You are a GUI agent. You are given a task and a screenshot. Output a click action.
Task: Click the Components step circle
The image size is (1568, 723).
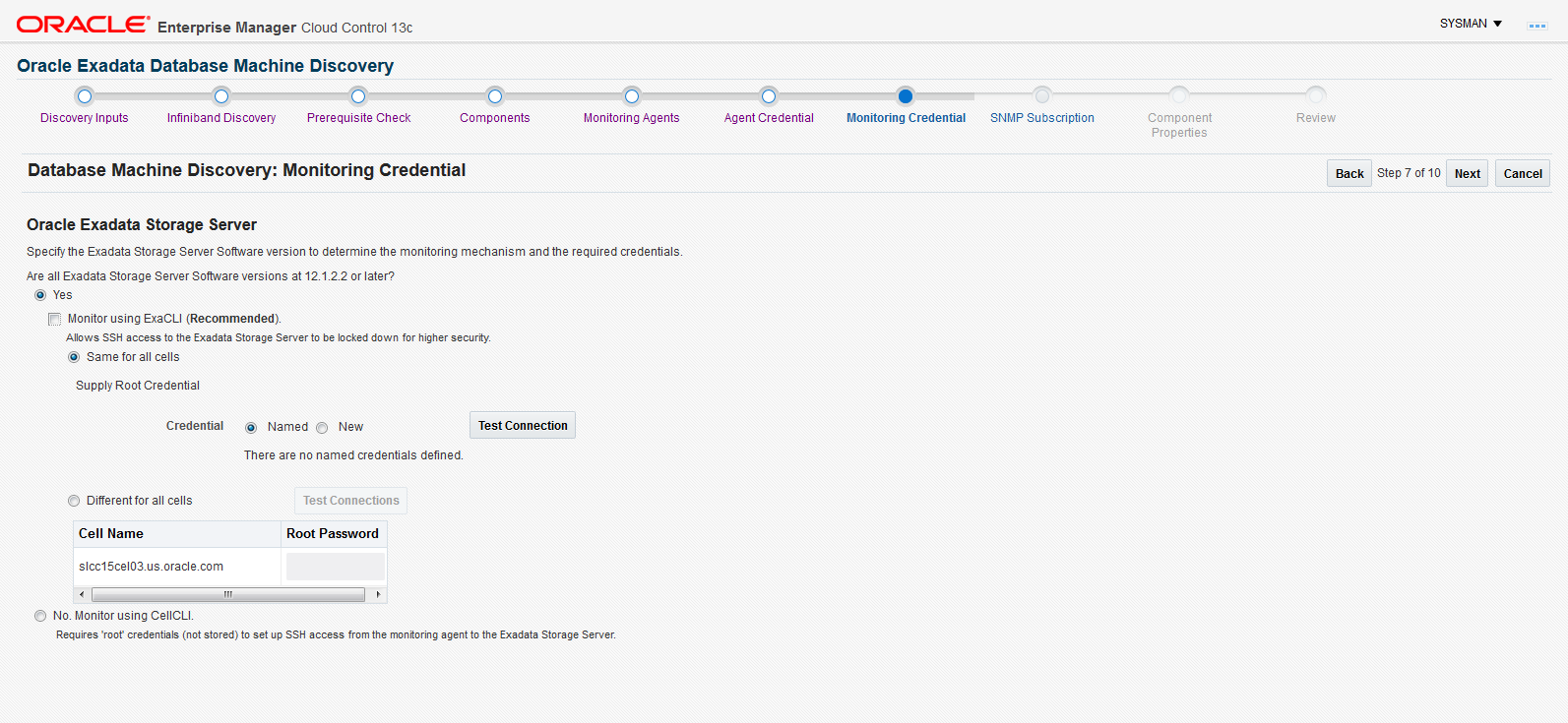point(495,95)
